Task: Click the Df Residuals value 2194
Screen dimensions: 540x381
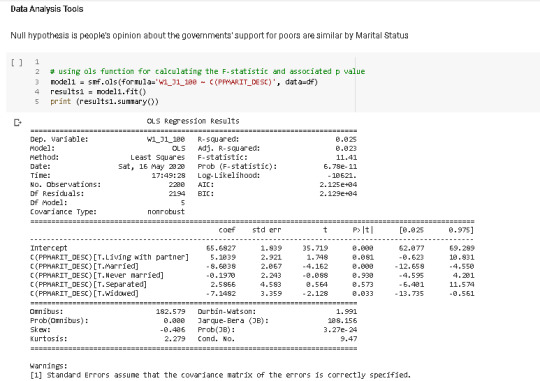Action: pos(177,193)
